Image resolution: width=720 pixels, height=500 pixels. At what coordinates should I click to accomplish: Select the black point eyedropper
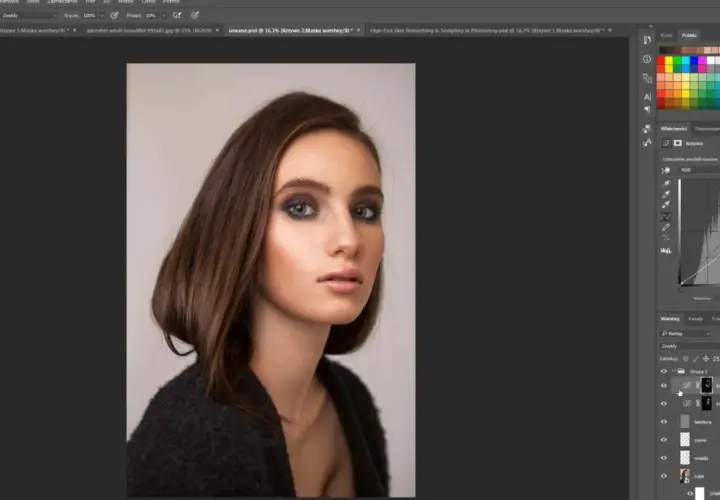tap(666, 184)
